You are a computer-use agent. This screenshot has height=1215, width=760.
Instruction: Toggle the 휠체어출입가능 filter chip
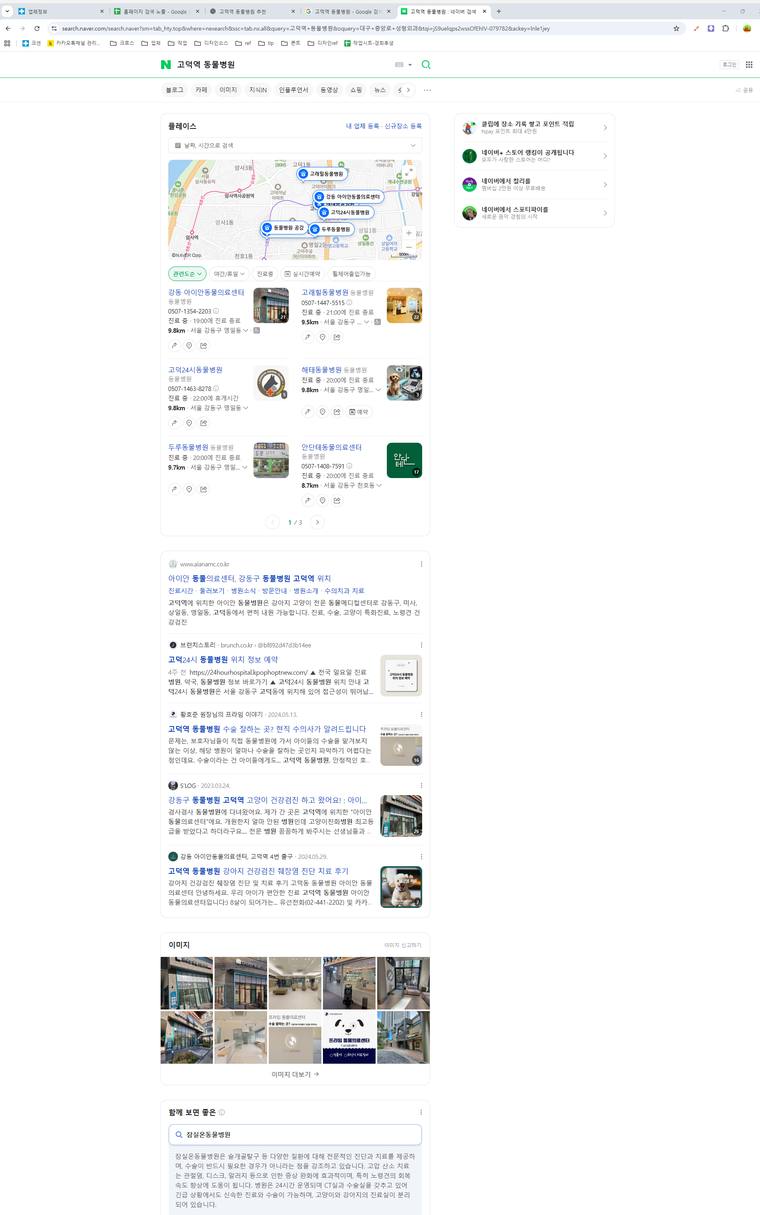pyautogui.click(x=351, y=273)
